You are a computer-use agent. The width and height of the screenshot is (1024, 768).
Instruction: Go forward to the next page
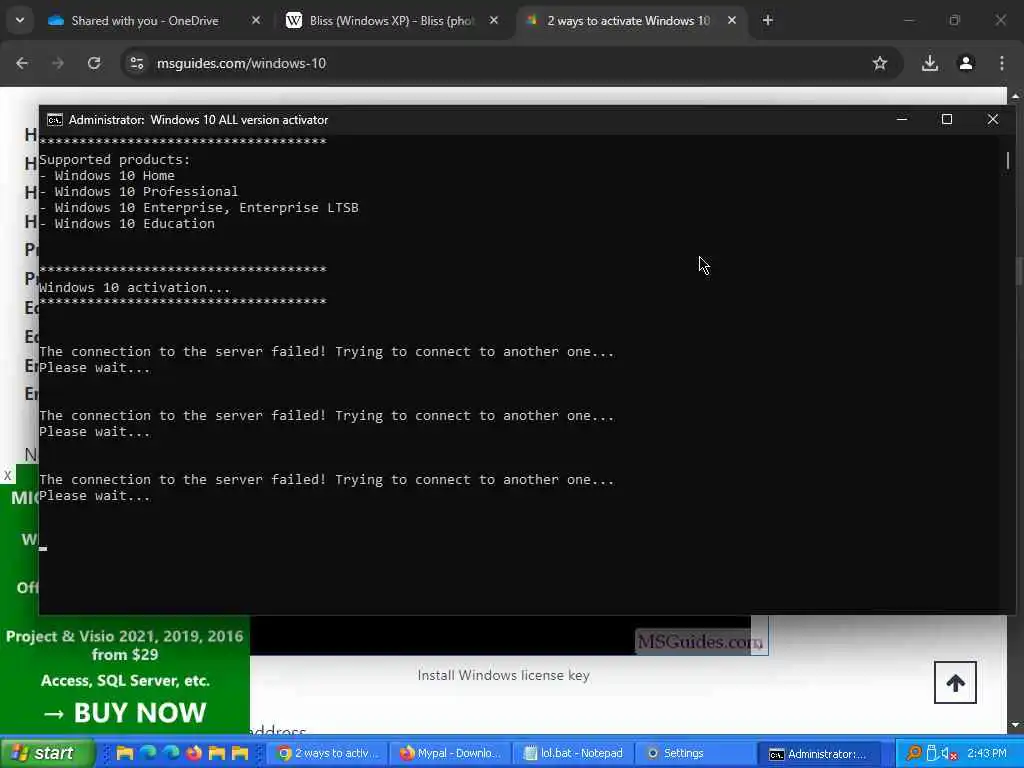pyautogui.click(x=58, y=63)
